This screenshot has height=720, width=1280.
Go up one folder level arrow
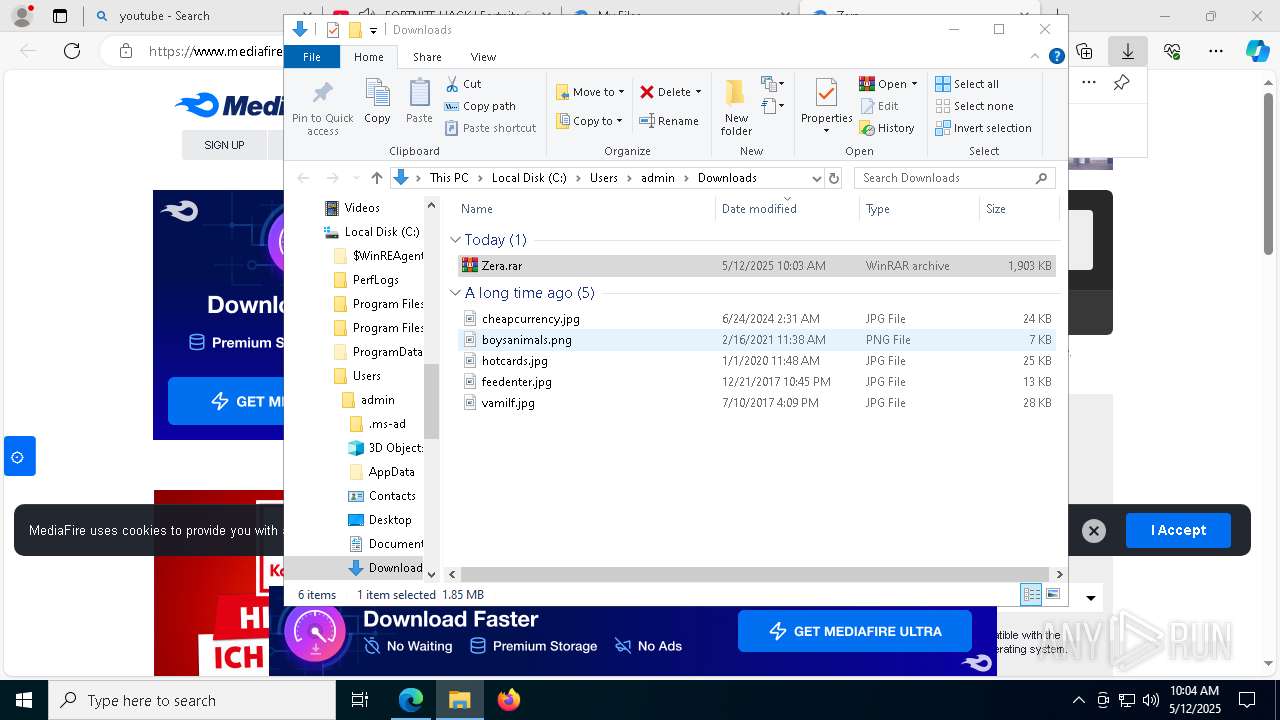[x=376, y=178]
